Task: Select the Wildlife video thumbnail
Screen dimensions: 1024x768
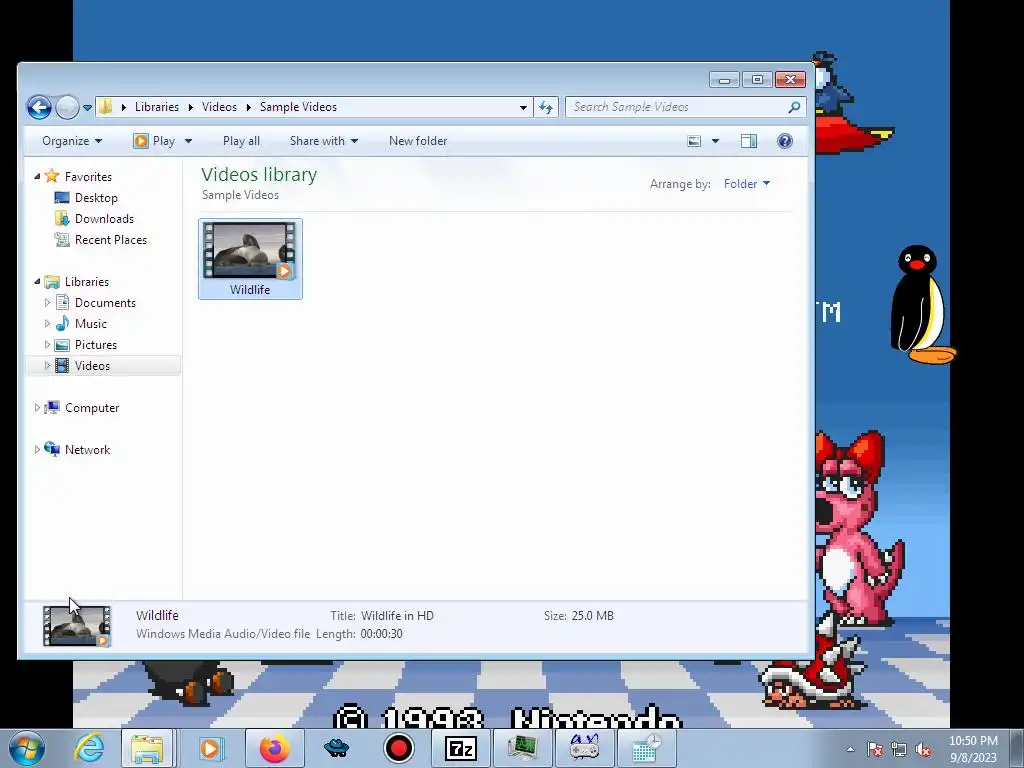Action: [x=249, y=249]
